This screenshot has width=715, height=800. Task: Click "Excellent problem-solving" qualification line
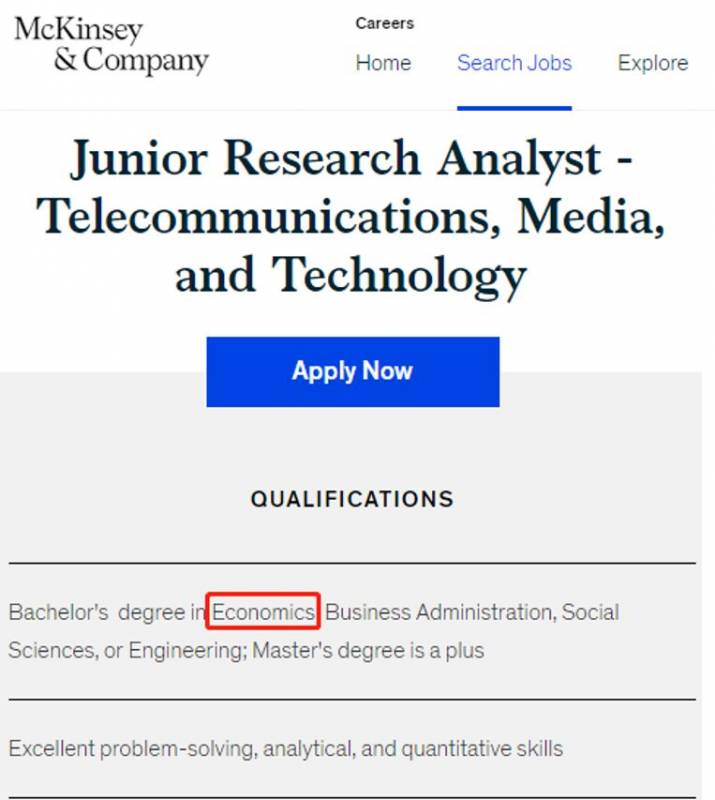(x=133, y=748)
